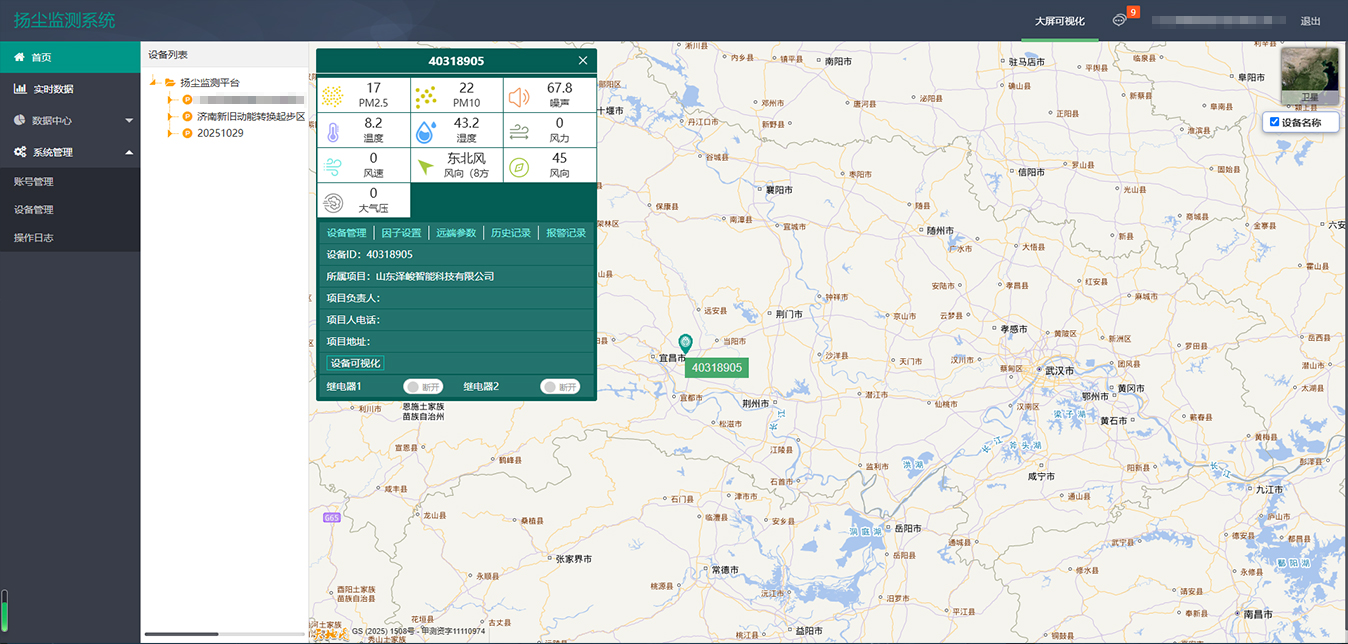Open the message notification icon with badge
The image size is (1348, 644).
(1120, 21)
